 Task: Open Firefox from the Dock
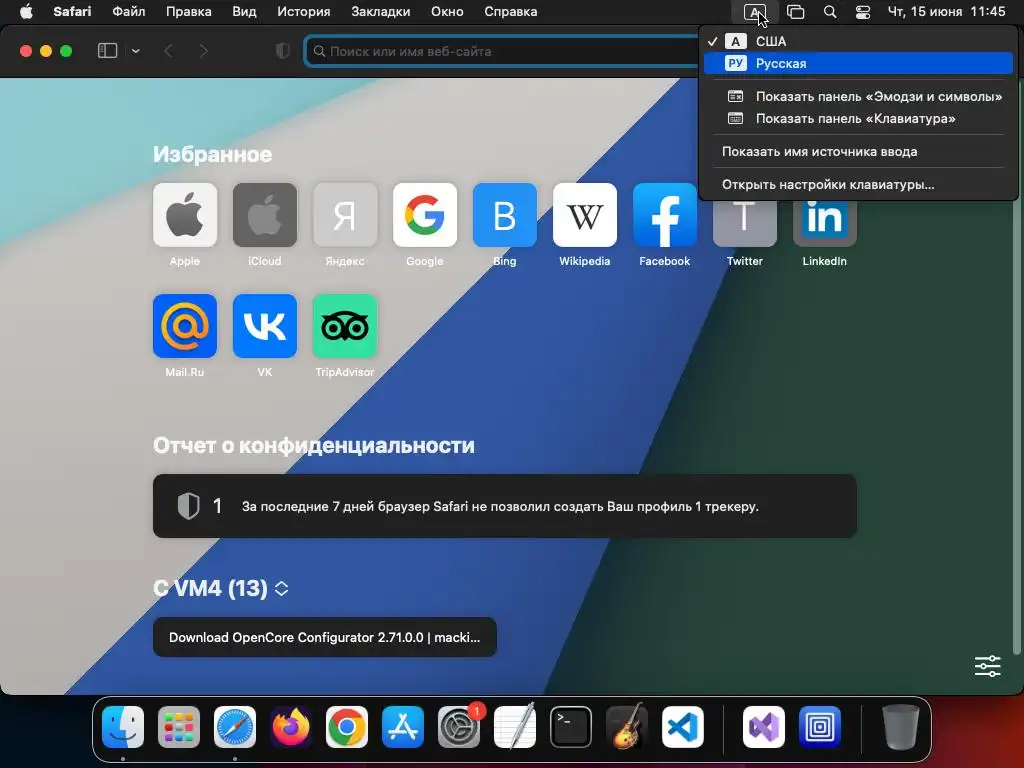coord(291,726)
